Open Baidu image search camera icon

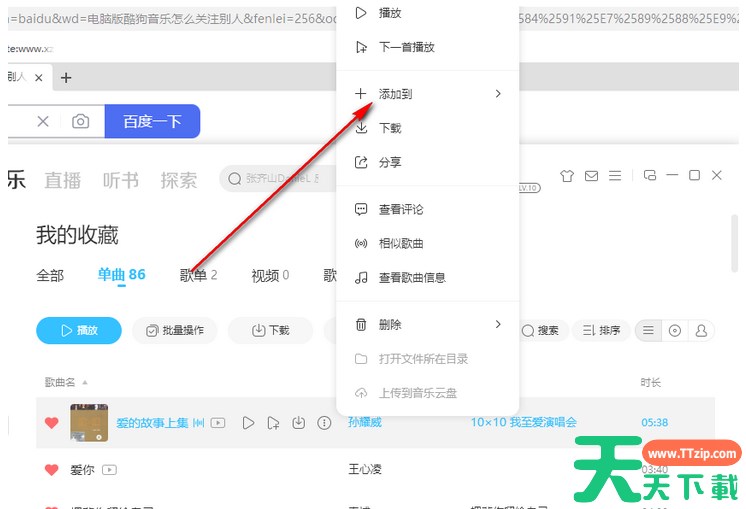pyautogui.click(x=80, y=121)
